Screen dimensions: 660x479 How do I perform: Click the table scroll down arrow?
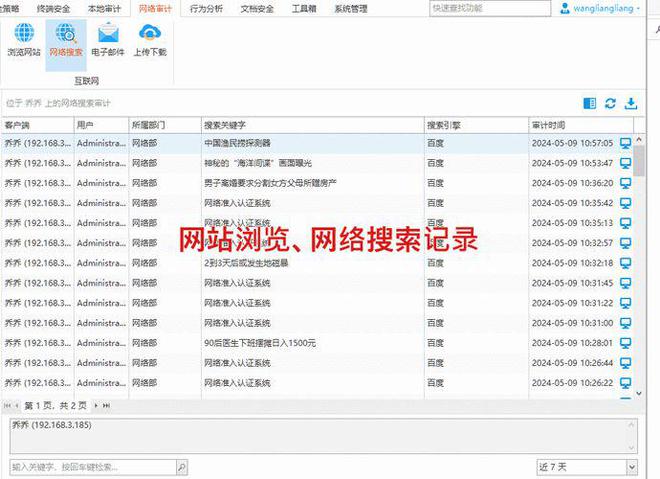click(639, 393)
